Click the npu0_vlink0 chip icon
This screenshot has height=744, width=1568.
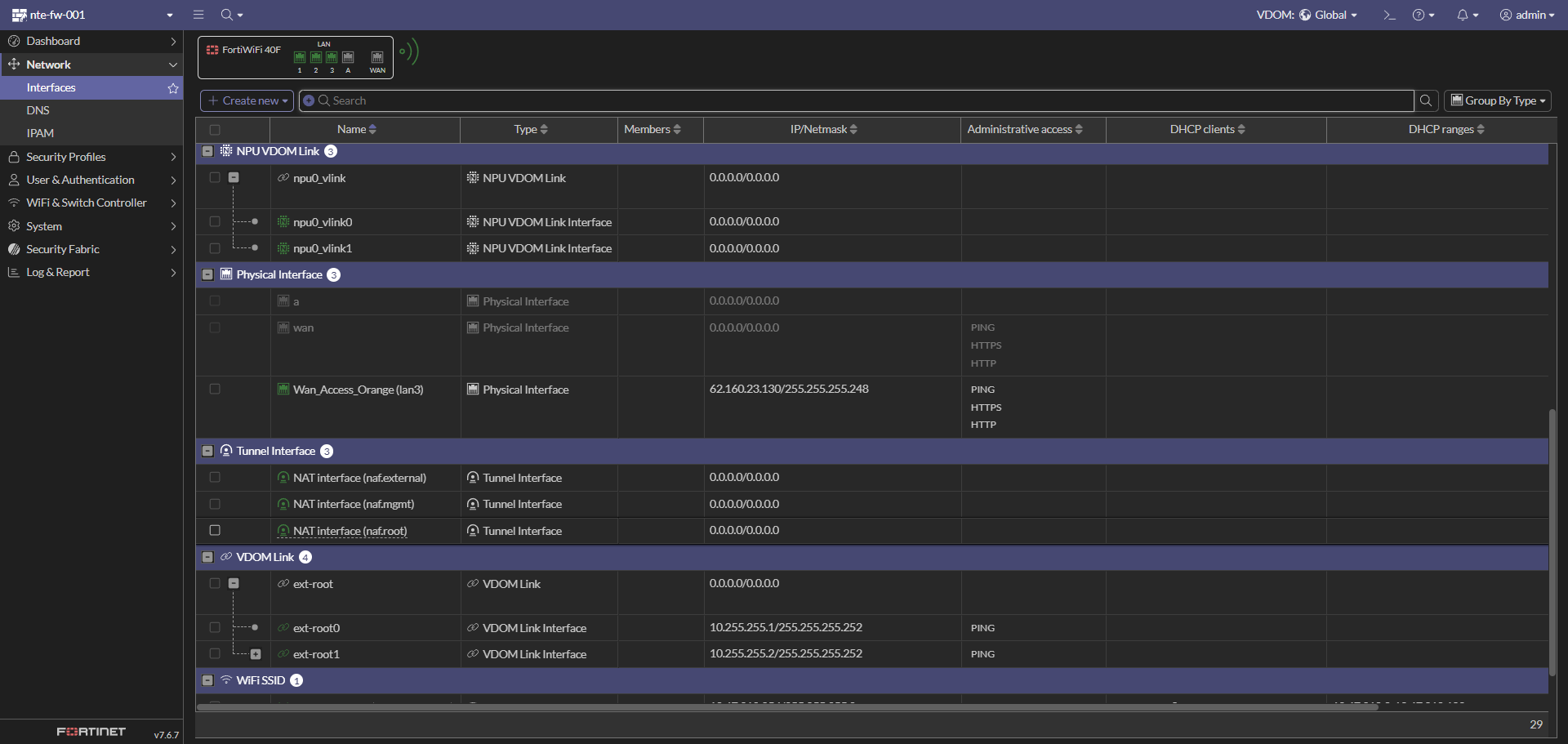tap(283, 222)
